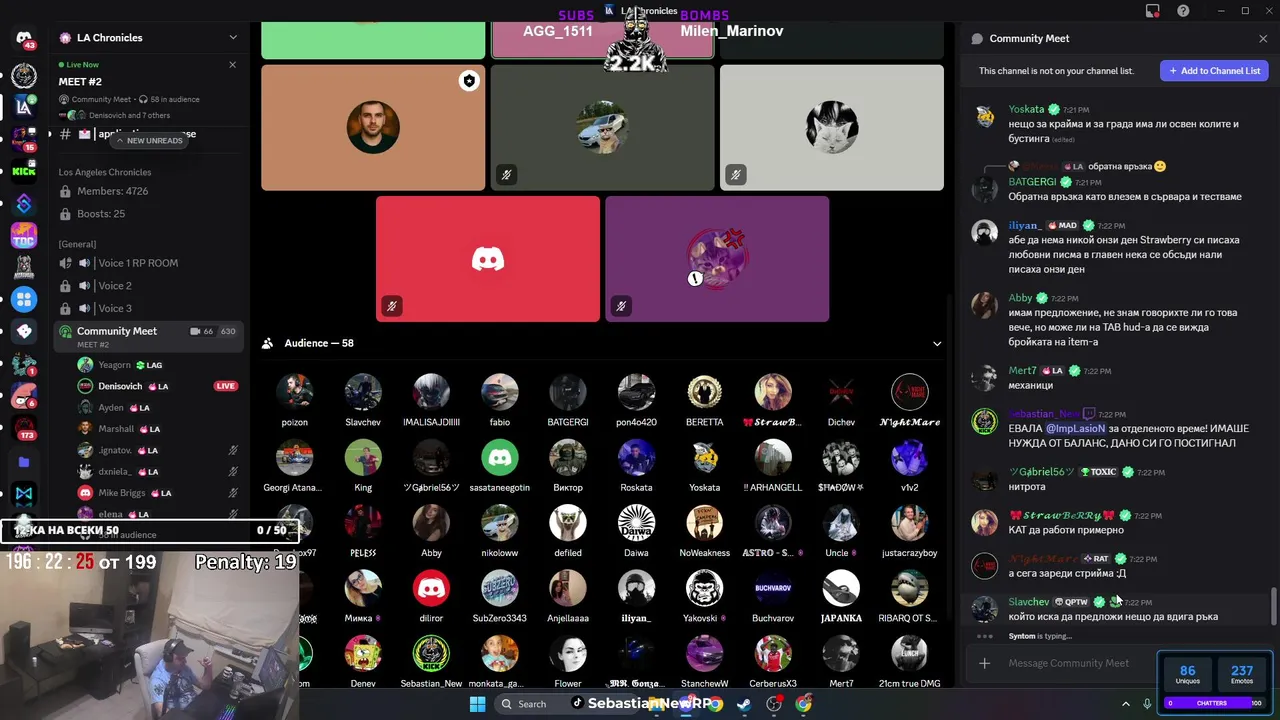Select Yeagorn in speakers list
This screenshot has width=1280, height=720.
coord(158,365)
